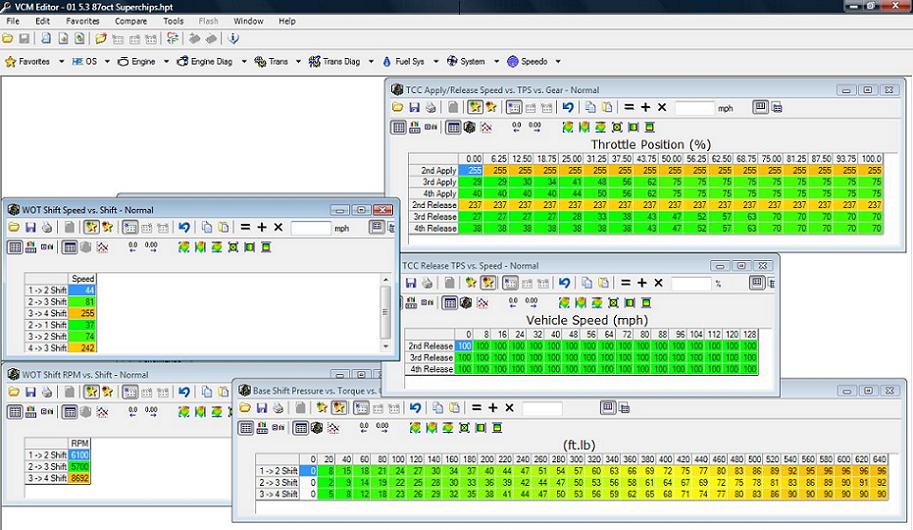Expand the Fuel Sys dropdown

pos(434,62)
